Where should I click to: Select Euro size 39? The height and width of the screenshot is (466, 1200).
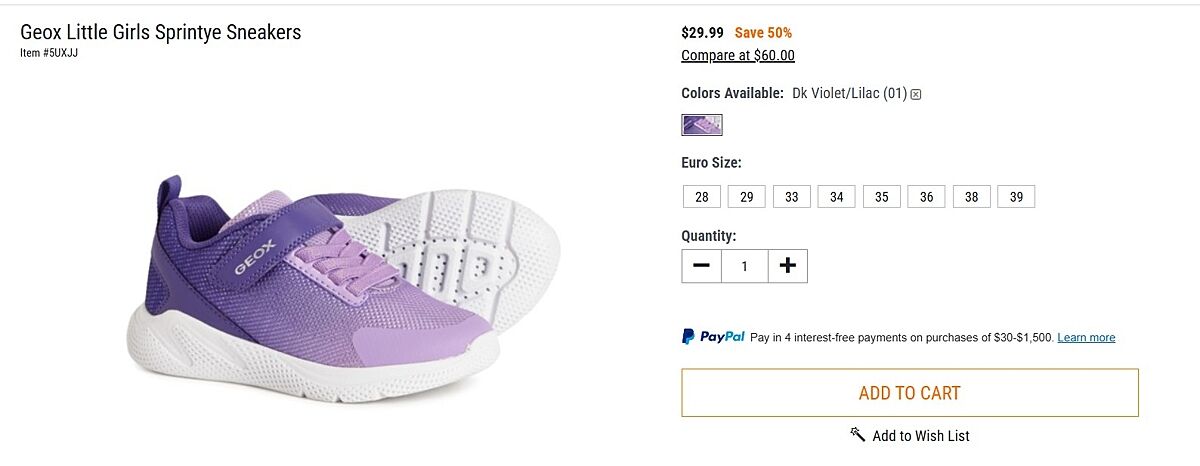pyautogui.click(x=1016, y=197)
